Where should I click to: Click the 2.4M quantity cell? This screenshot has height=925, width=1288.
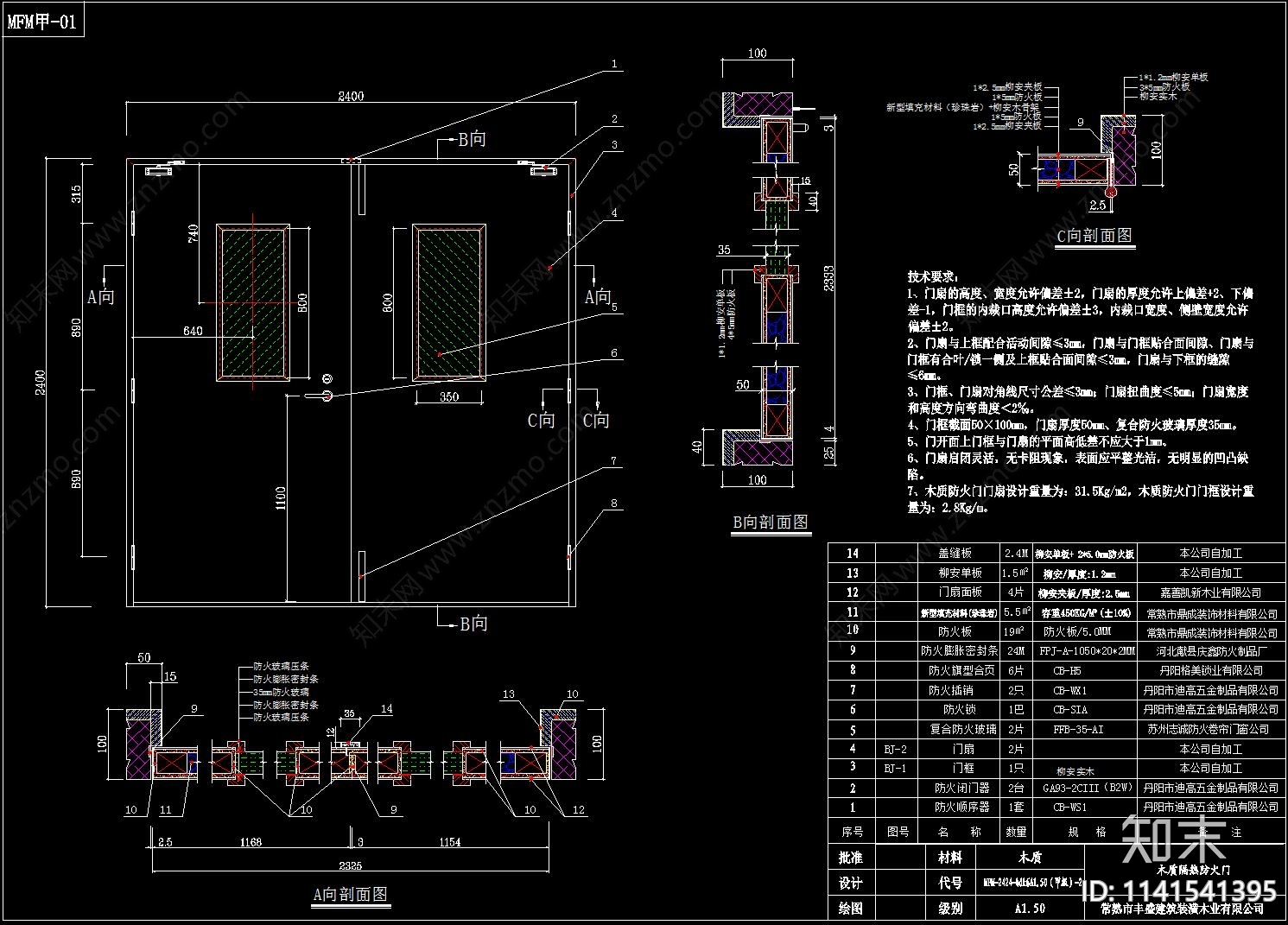click(1015, 553)
